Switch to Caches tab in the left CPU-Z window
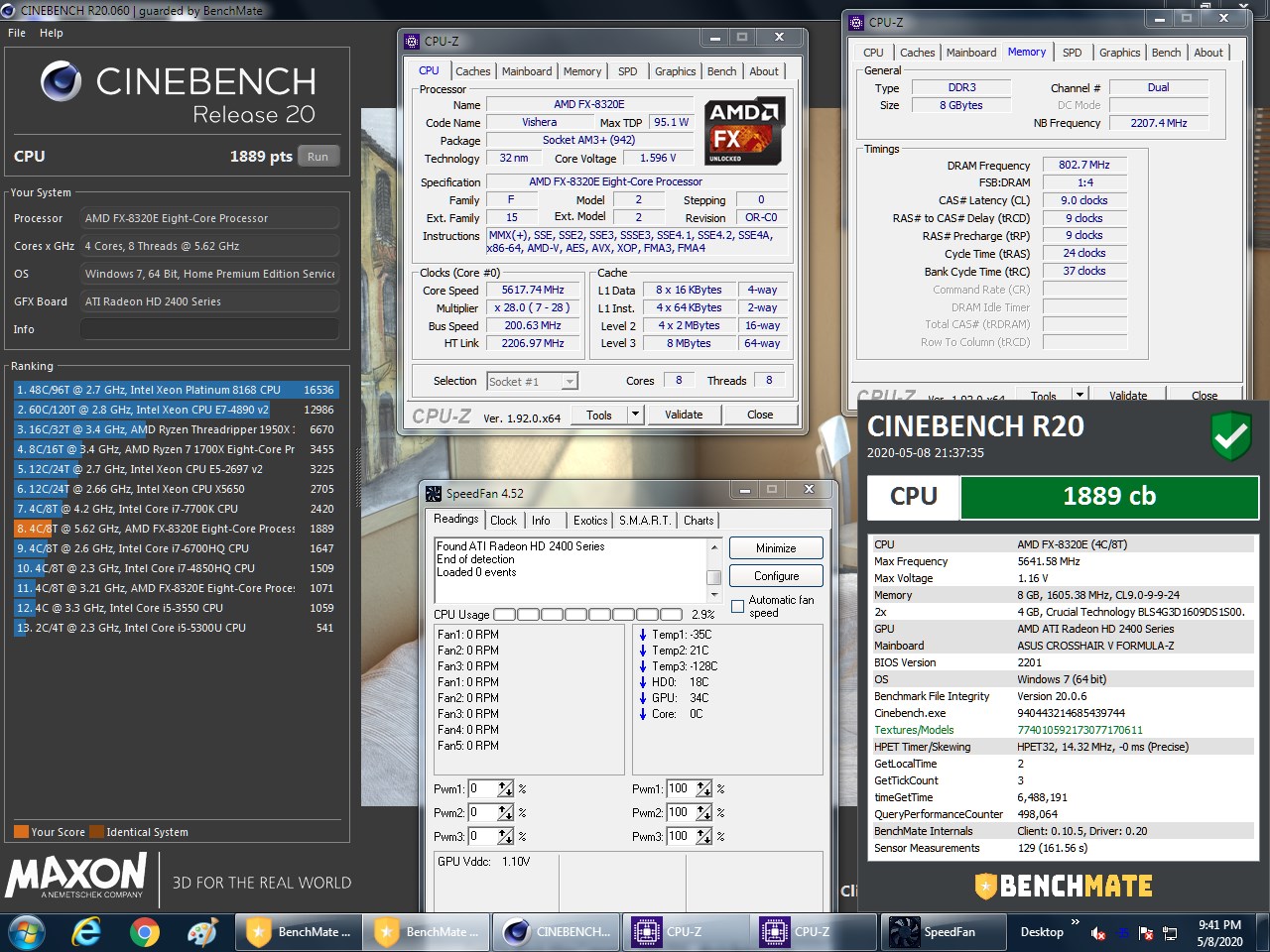The image size is (1270, 952). click(x=473, y=71)
